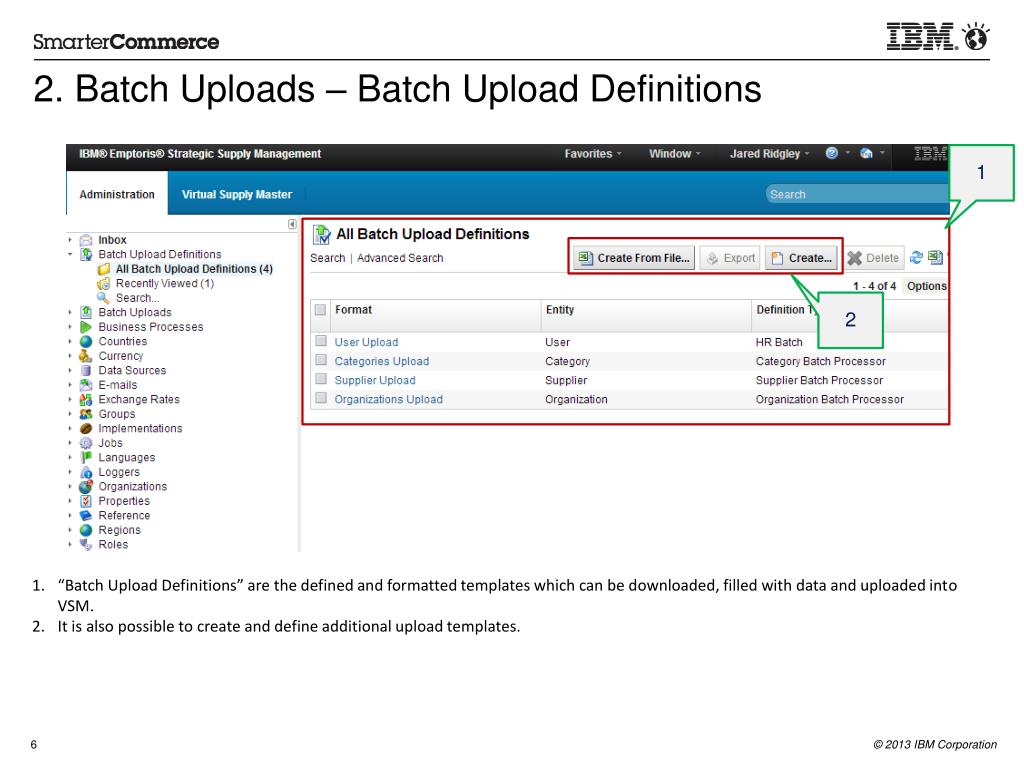The height and width of the screenshot is (768, 1024).
Task: Click the Implementations icon
Action: coord(86,428)
